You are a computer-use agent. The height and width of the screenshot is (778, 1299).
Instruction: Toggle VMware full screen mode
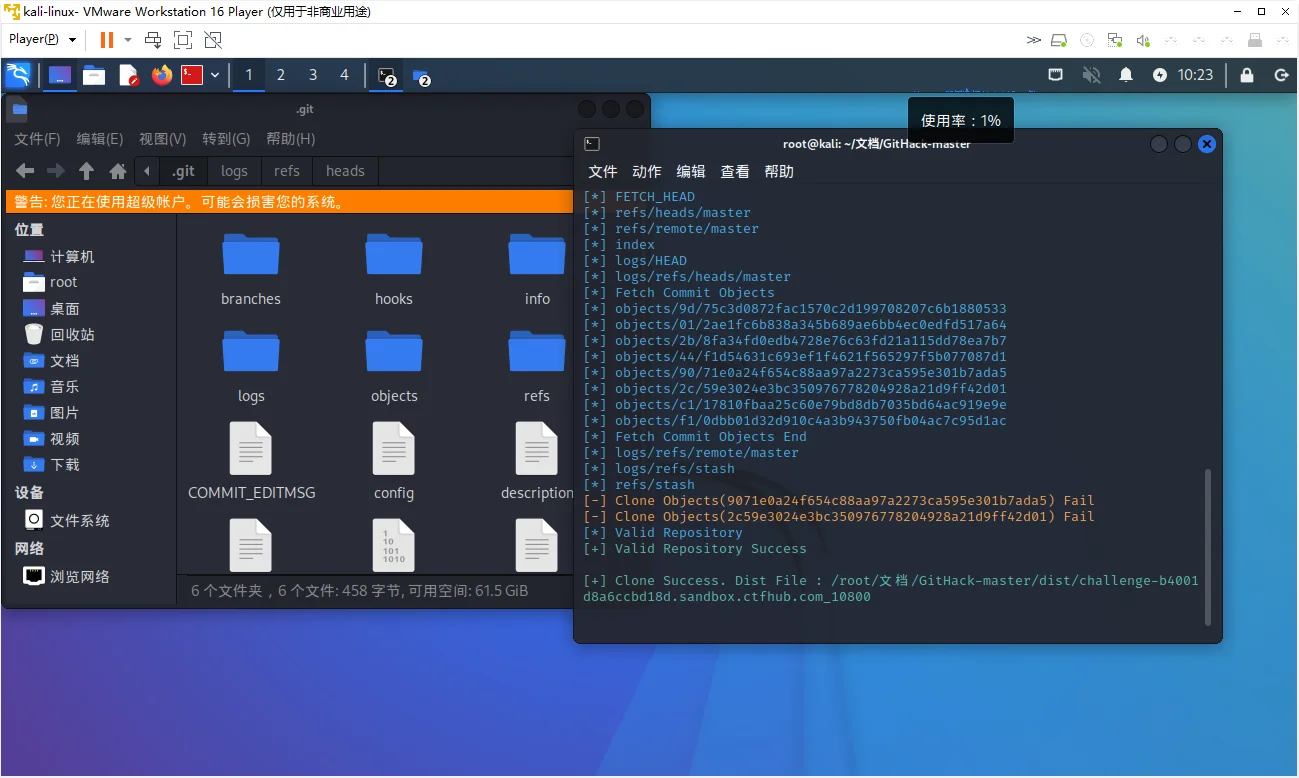183,40
